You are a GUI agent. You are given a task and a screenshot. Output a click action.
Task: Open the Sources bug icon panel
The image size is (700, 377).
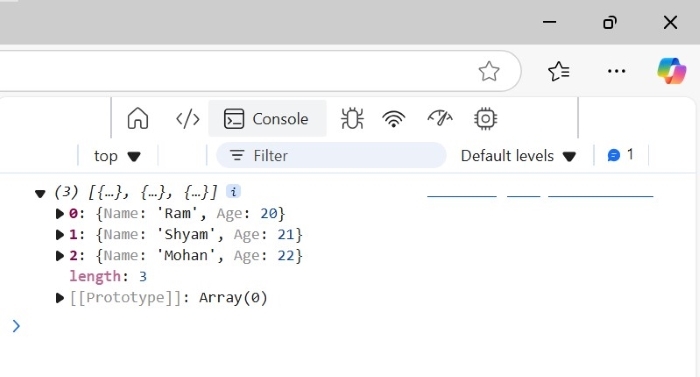tap(352, 119)
